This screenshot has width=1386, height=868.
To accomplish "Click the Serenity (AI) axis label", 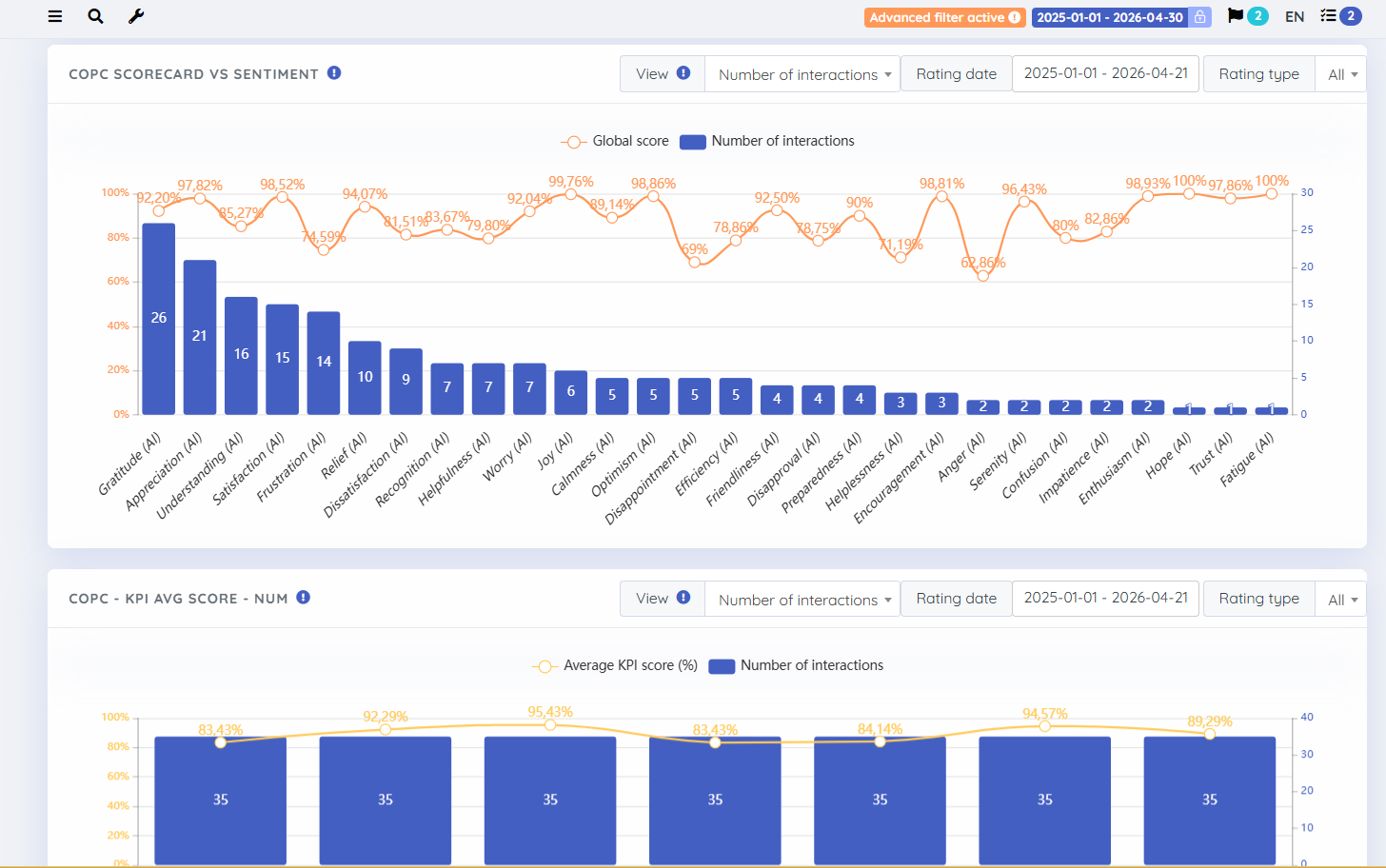I will 998,461.
